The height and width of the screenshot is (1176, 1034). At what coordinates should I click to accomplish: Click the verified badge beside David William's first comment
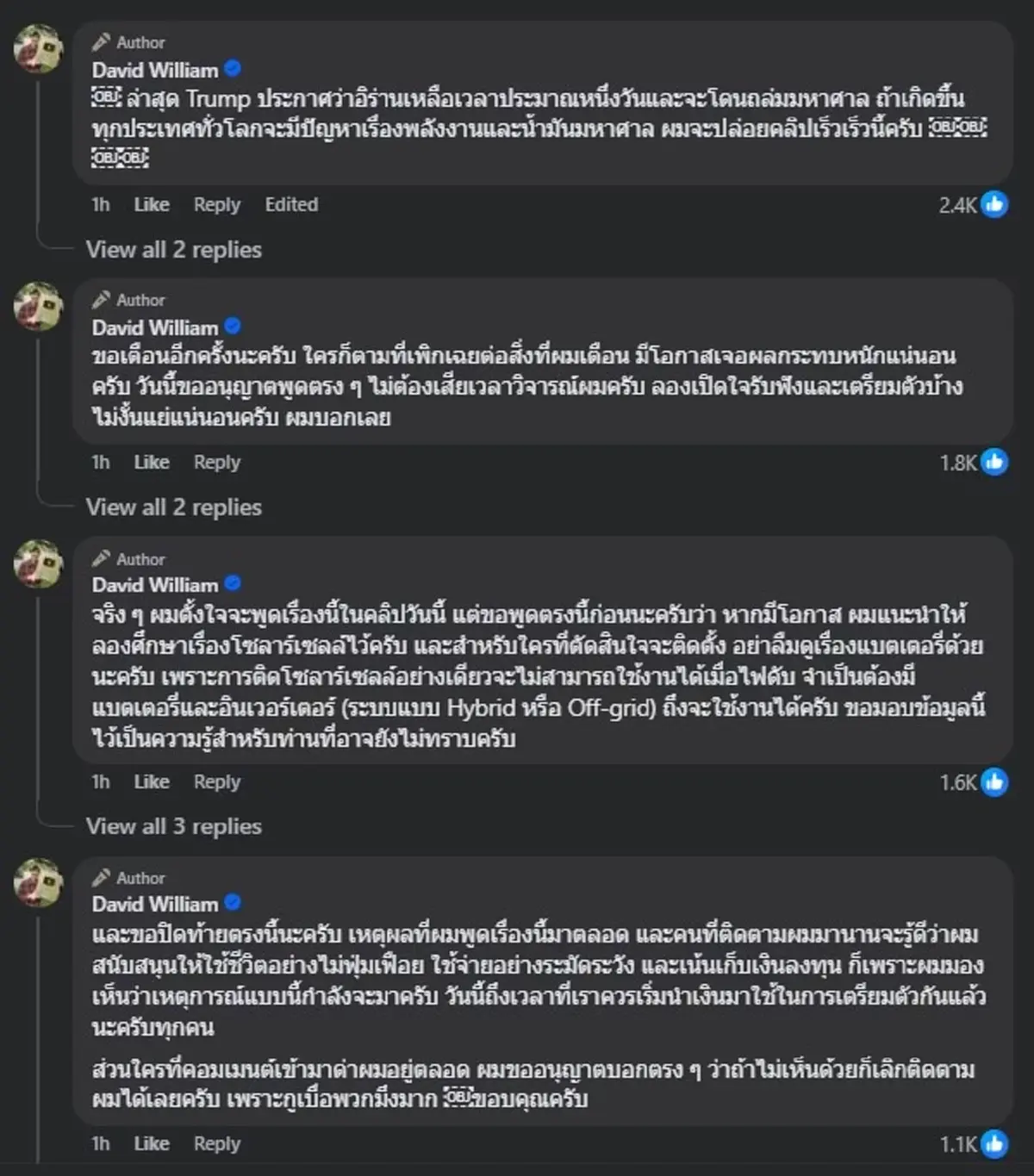[230, 68]
